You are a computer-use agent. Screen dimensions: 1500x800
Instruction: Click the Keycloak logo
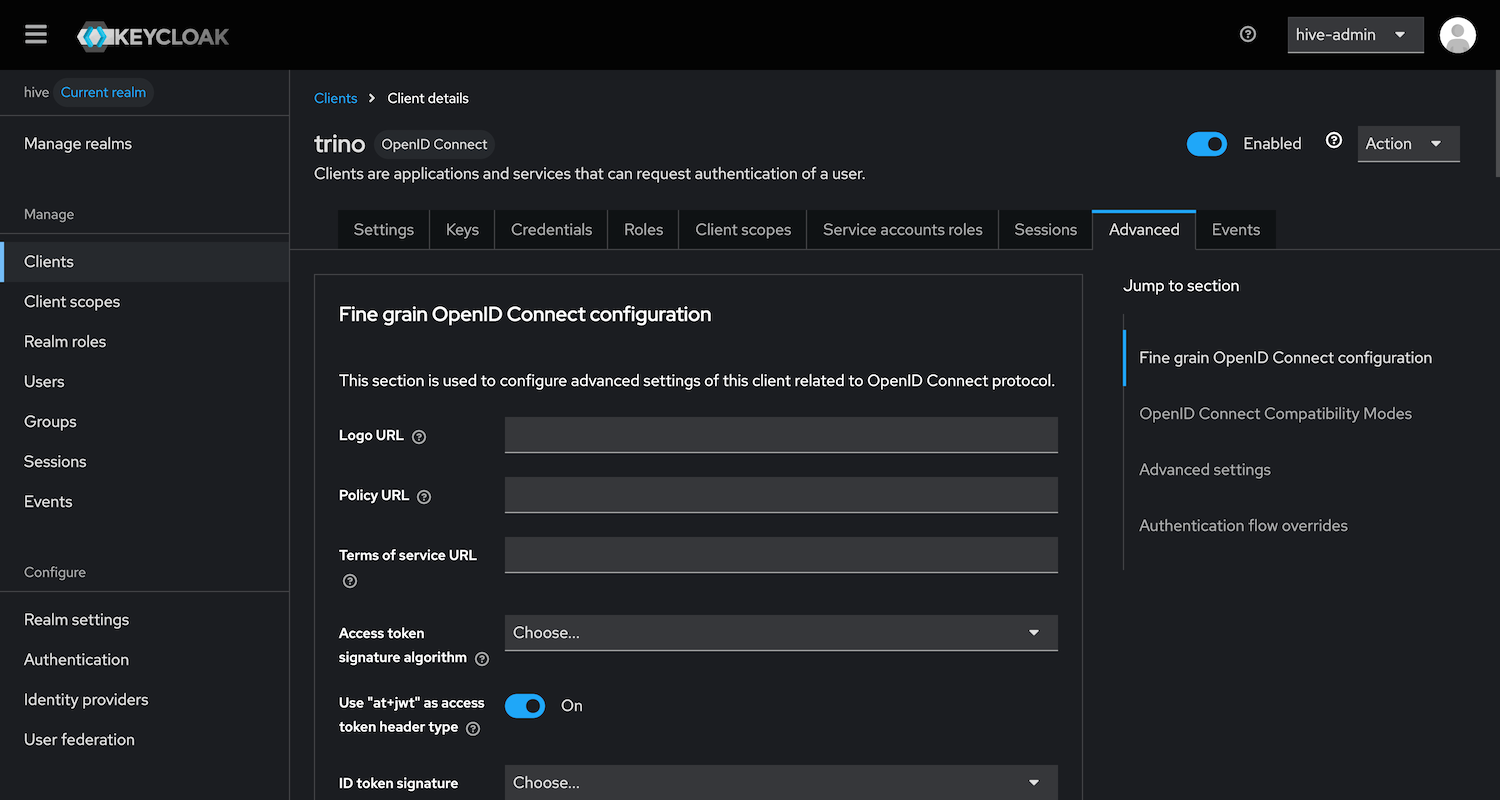[x=153, y=37]
